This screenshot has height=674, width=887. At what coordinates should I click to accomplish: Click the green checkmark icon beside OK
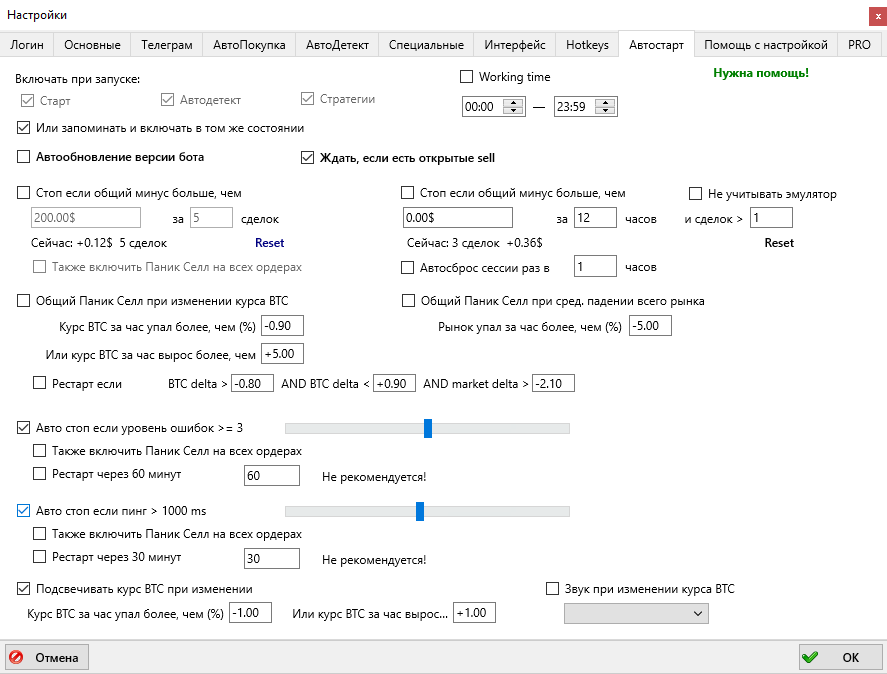click(x=810, y=657)
